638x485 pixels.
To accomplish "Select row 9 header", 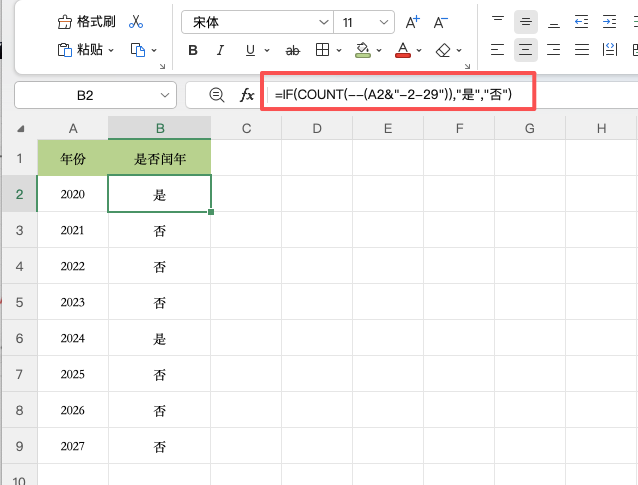I will pos(19,446).
